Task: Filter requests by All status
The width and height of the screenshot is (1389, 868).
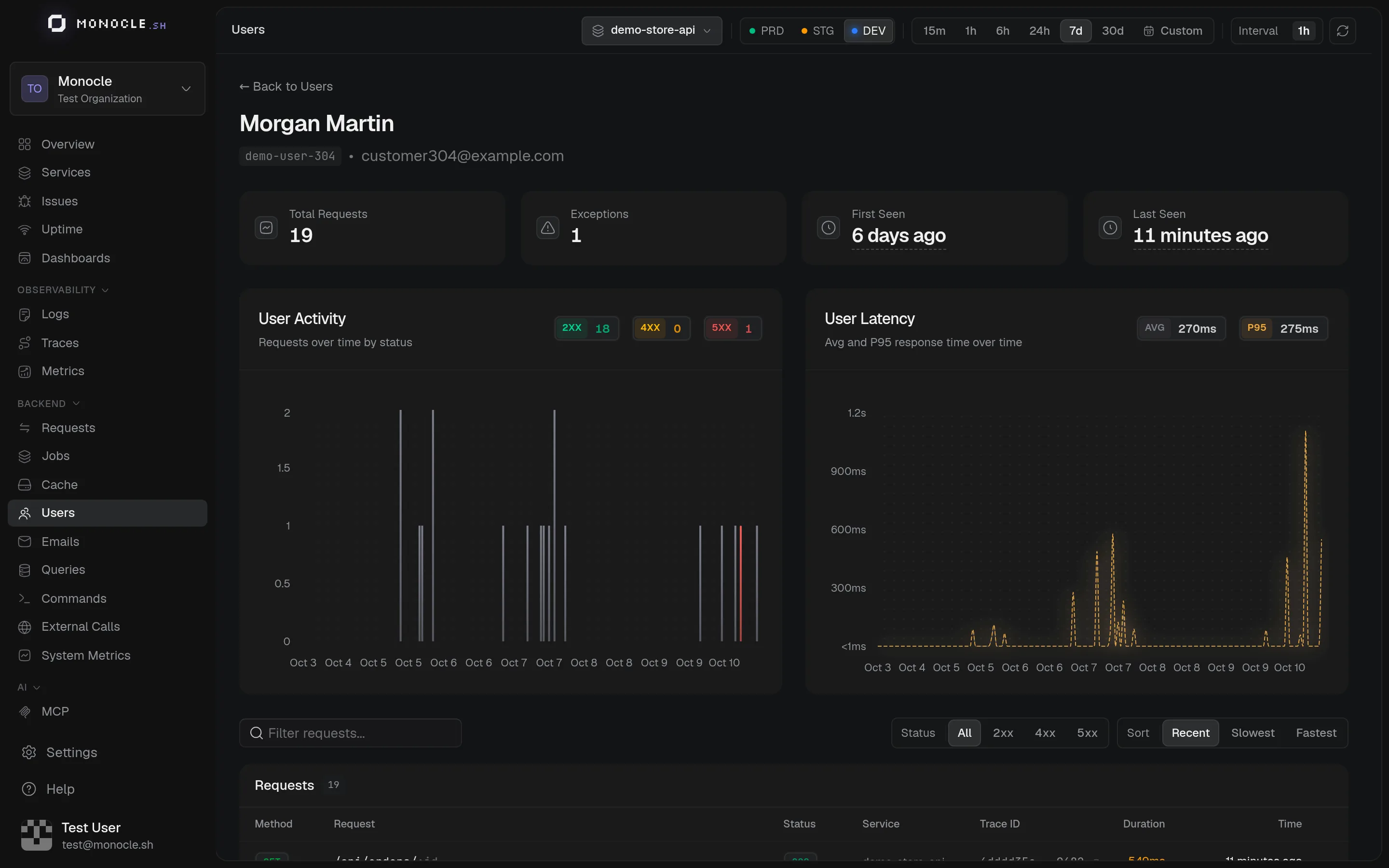Action: click(x=964, y=733)
